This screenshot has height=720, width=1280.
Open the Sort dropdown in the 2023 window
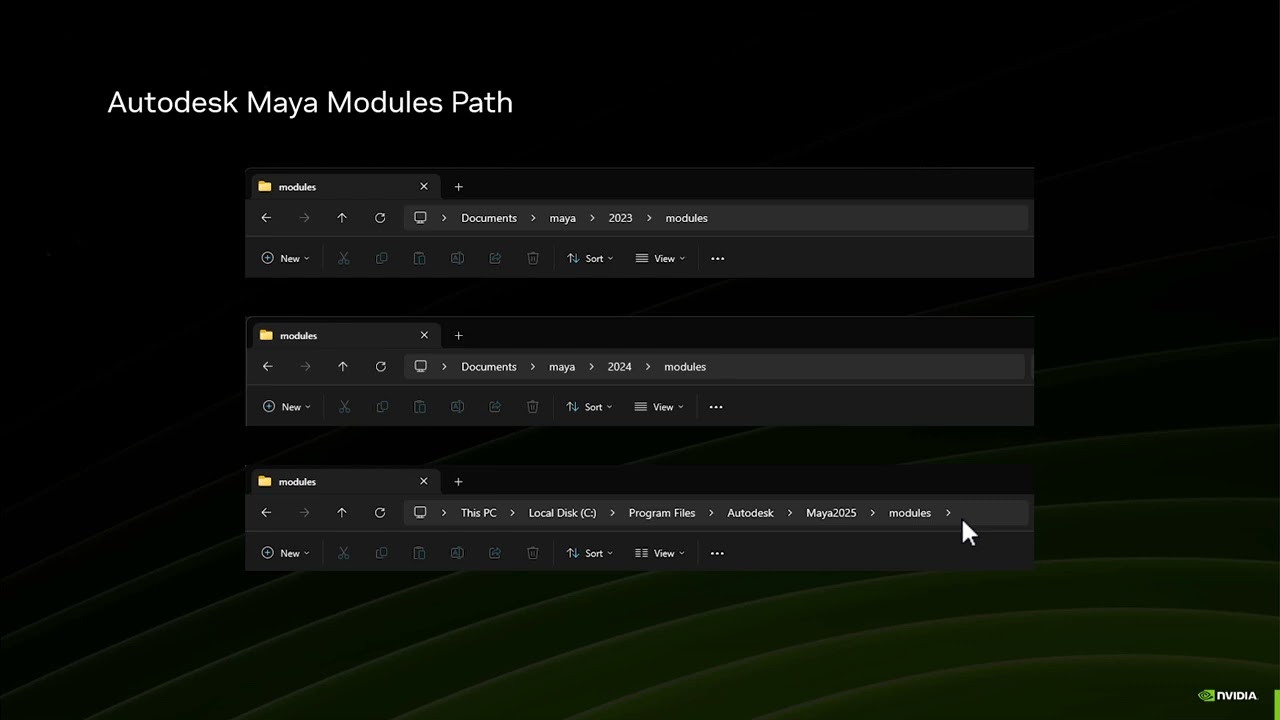tap(590, 258)
